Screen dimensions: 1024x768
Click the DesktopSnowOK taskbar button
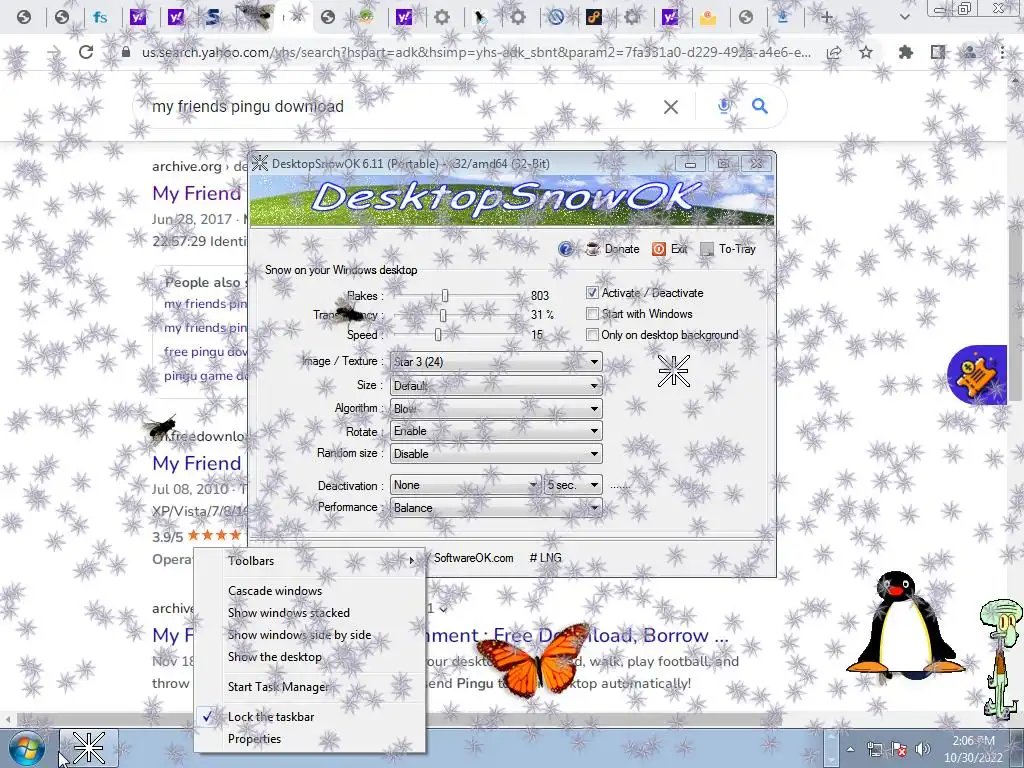coord(89,748)
